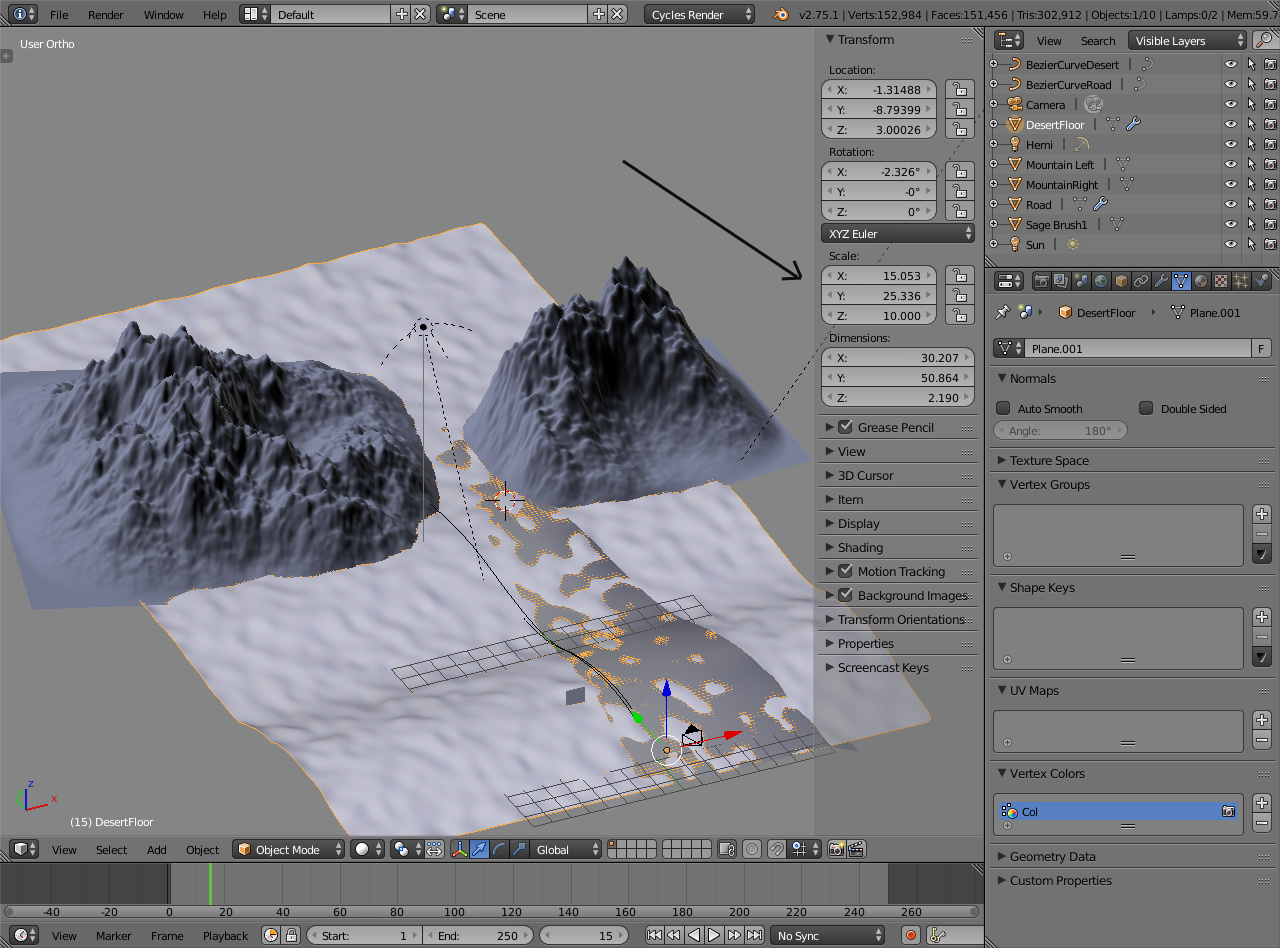This screenshot has width=1280, height=948.
Task: Open the Render properties camera tab
Action: (1041, 282)
